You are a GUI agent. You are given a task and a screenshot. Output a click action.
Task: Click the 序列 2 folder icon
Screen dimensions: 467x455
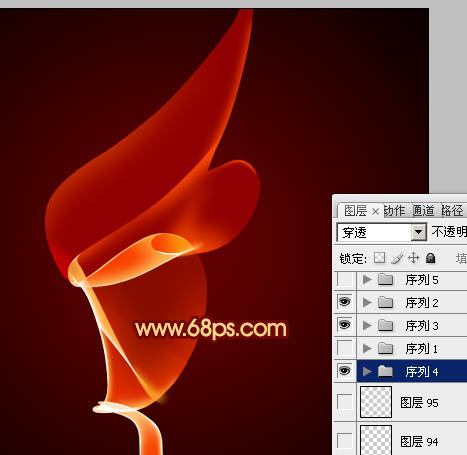386,302
